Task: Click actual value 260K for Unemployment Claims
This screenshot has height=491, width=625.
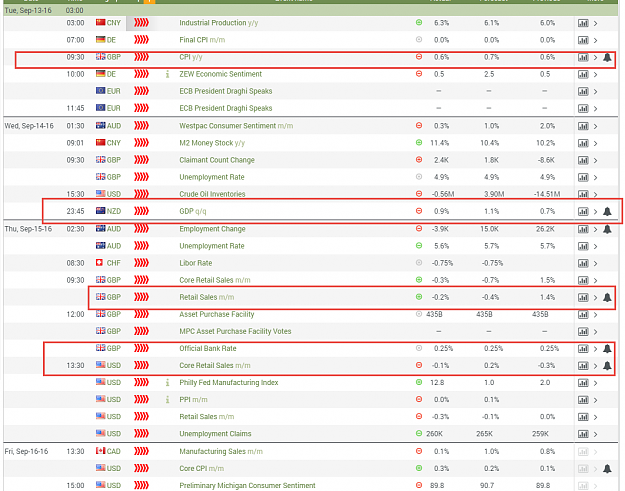Action: point(434,434)
